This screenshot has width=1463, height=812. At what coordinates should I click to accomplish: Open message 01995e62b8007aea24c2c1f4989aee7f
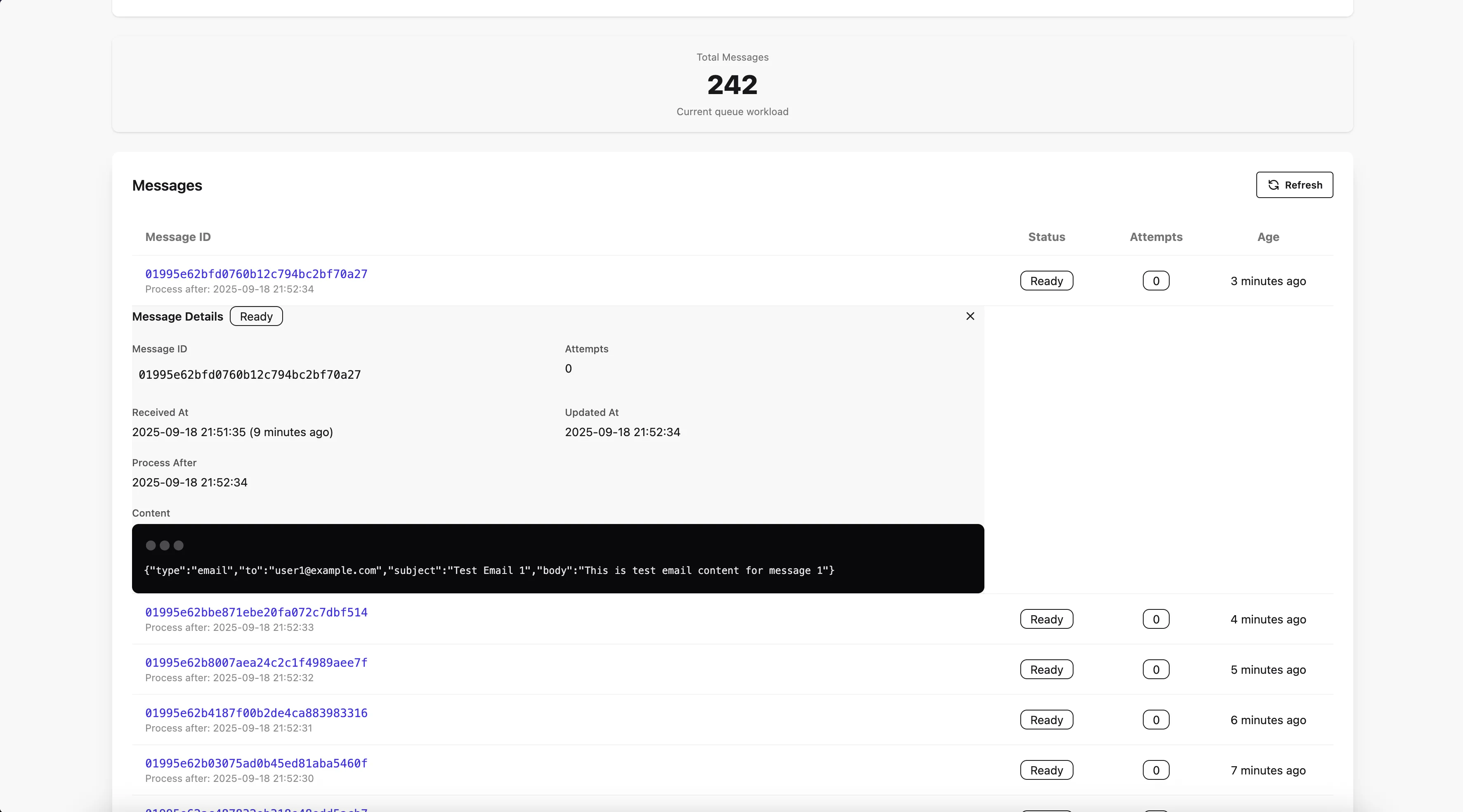pyautogui.click(x=256, y=663)
